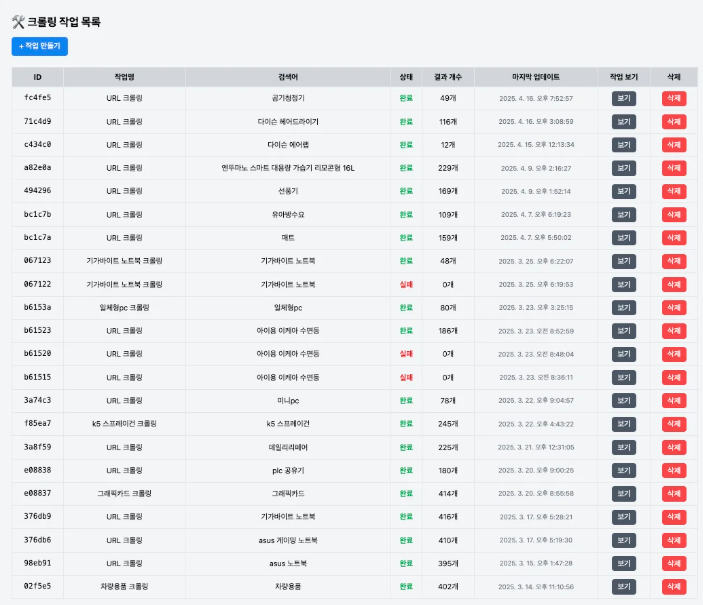Open 보기 for the 그래픽카드 크롤링 job
Screen dimensions: 703x605
(x=623, y=493)
